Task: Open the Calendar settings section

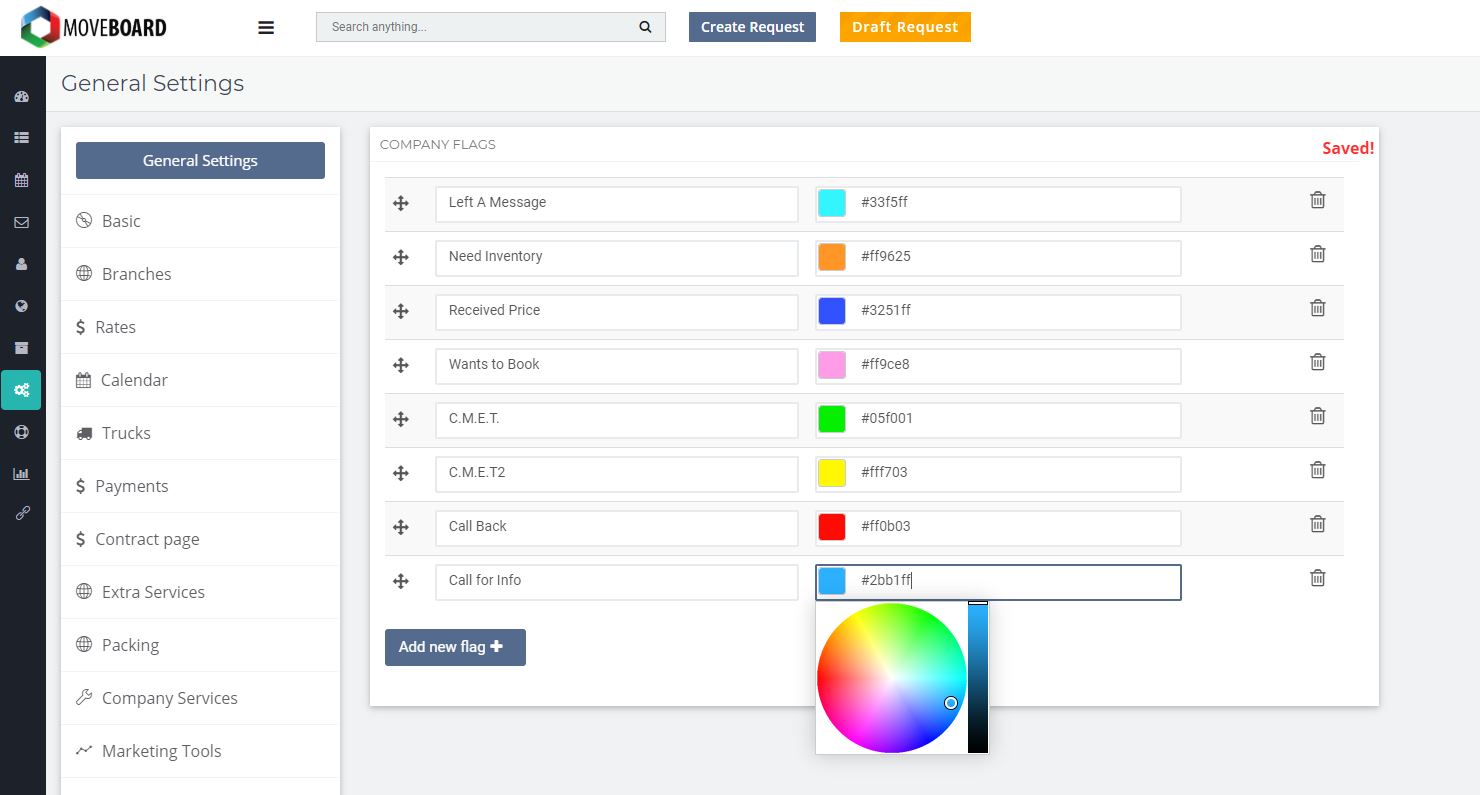Action: pos(200,380)
